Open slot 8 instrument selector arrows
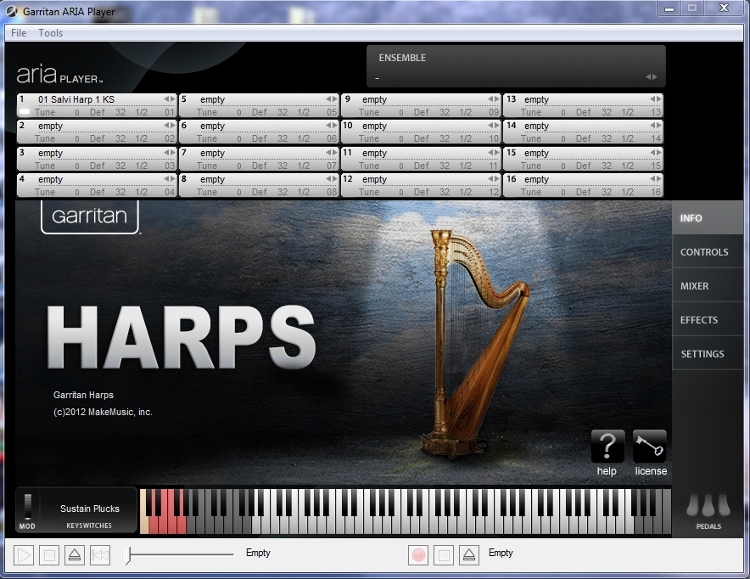 pos(332,178)
